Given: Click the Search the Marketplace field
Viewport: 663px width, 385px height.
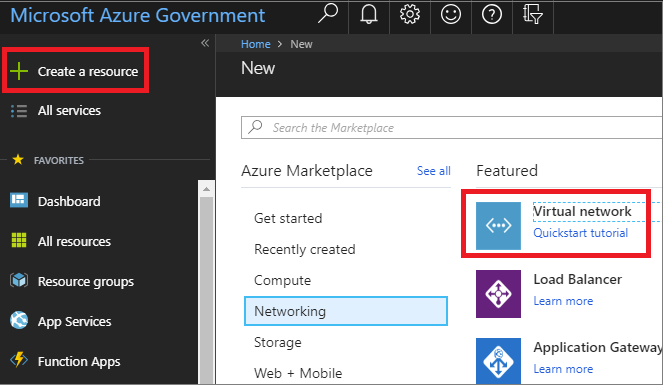Looking at the screenshot, I should click(452, 127).
